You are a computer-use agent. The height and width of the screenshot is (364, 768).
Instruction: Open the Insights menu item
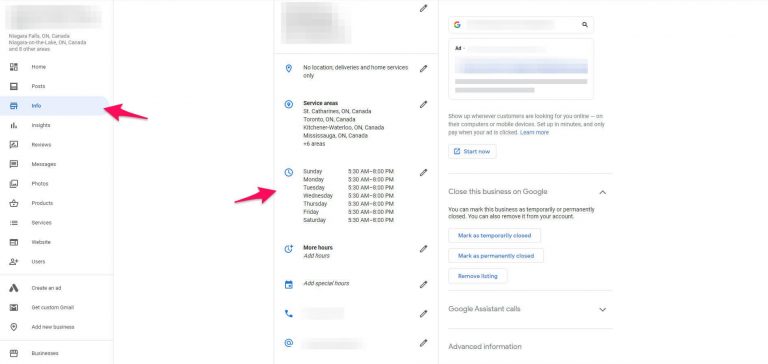[56, 125]
